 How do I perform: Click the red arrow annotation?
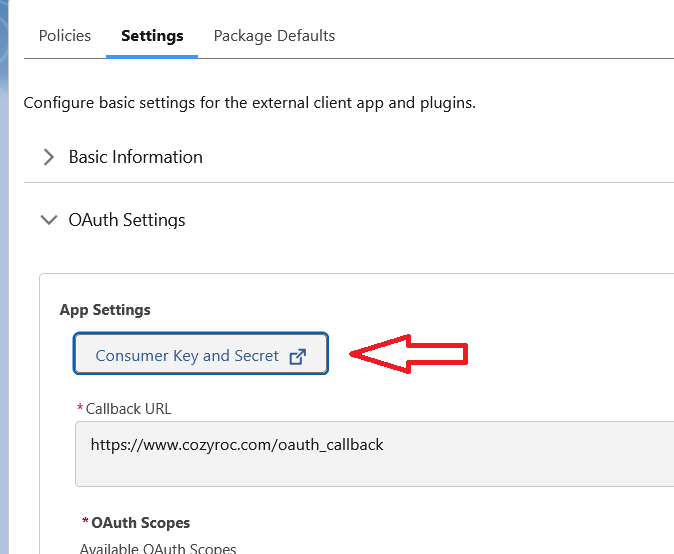(x=408, y=354)
